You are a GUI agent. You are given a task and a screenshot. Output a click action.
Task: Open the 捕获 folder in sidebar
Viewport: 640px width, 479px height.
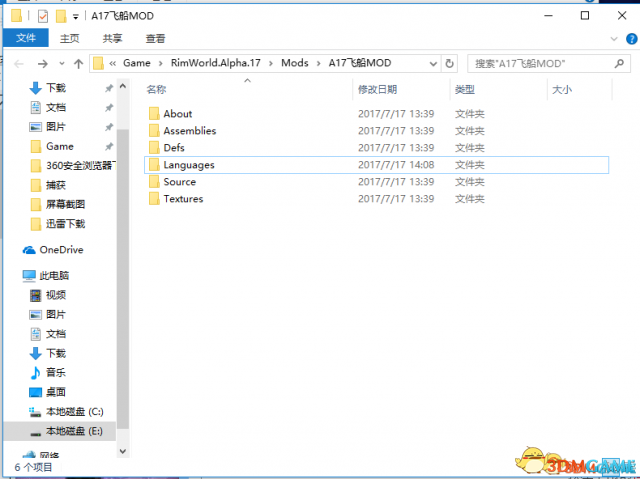point(56,185)
